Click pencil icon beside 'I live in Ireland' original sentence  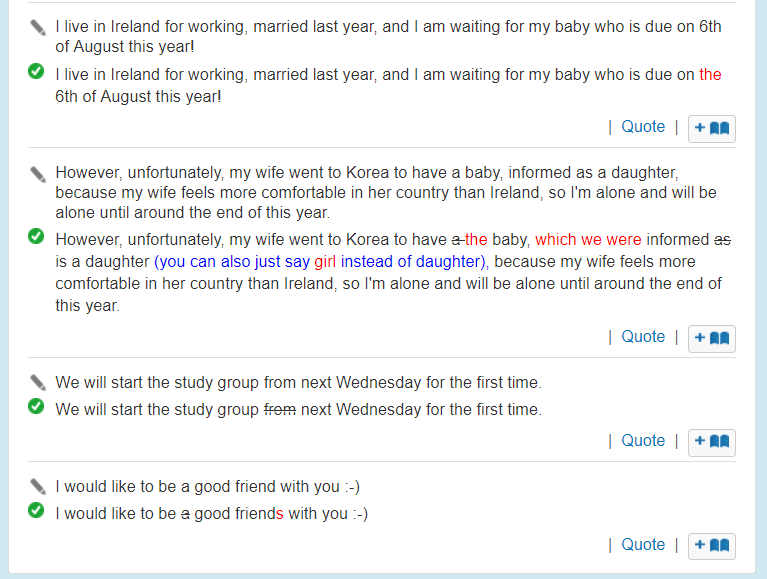click(38, 28)
